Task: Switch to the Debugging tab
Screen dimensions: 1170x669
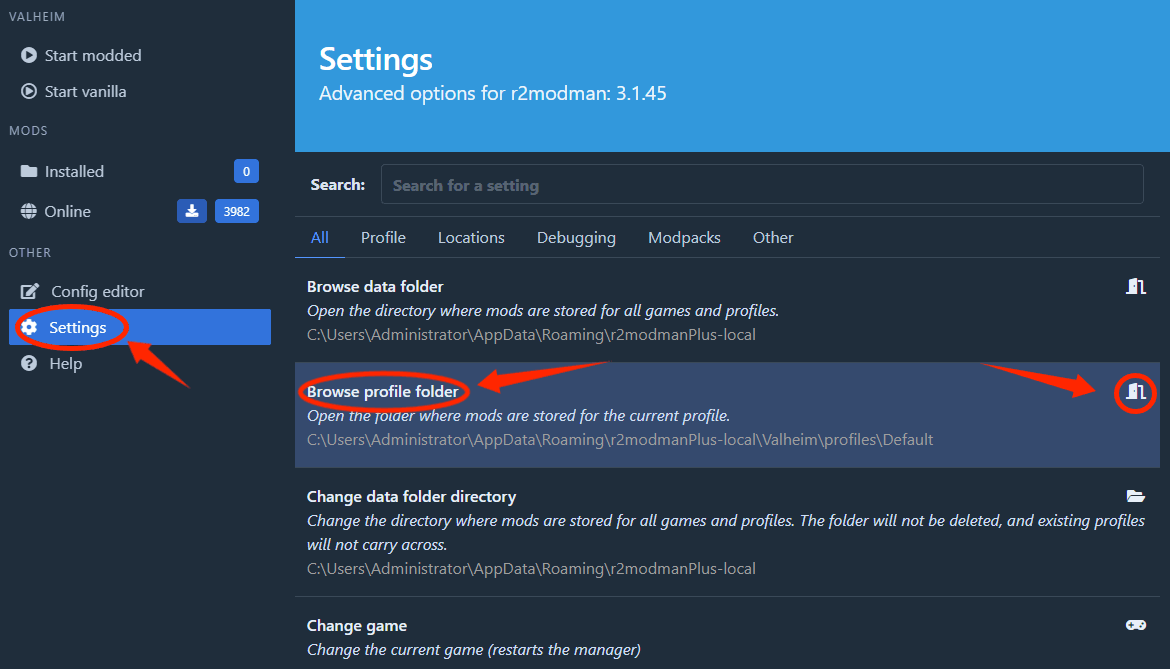Action: 576,237
